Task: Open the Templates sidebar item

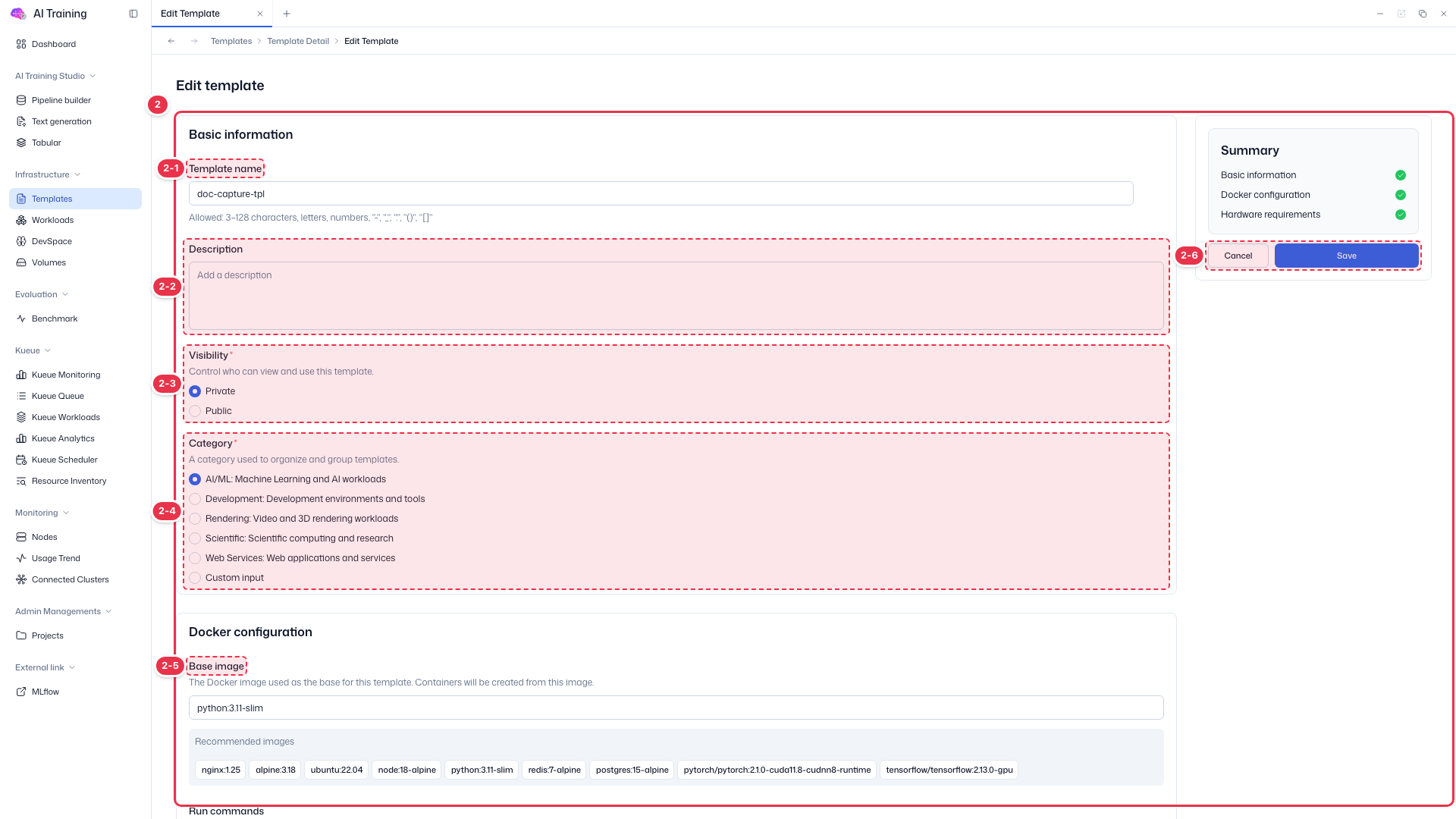Action: point(75,199)
